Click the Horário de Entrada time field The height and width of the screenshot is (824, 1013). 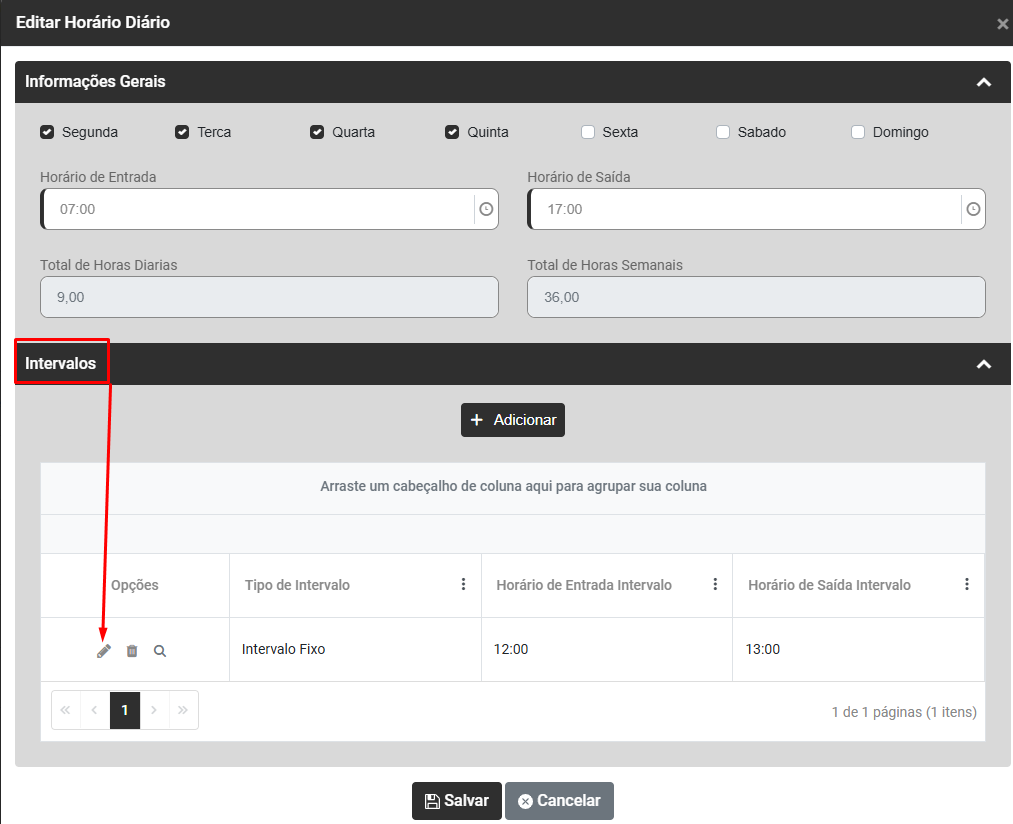click(x=260, y=210)
